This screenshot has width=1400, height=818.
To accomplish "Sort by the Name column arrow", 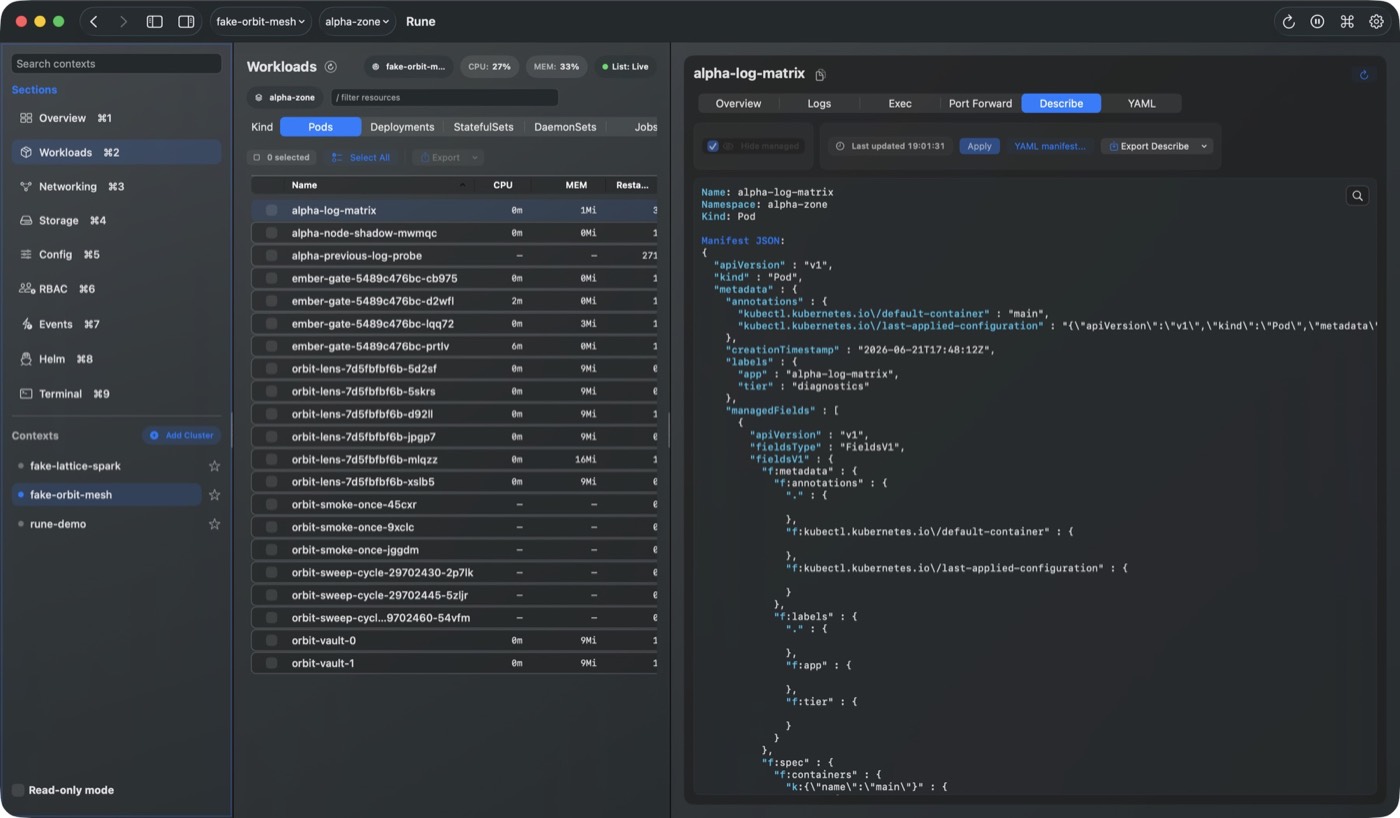I will (462, 185).
